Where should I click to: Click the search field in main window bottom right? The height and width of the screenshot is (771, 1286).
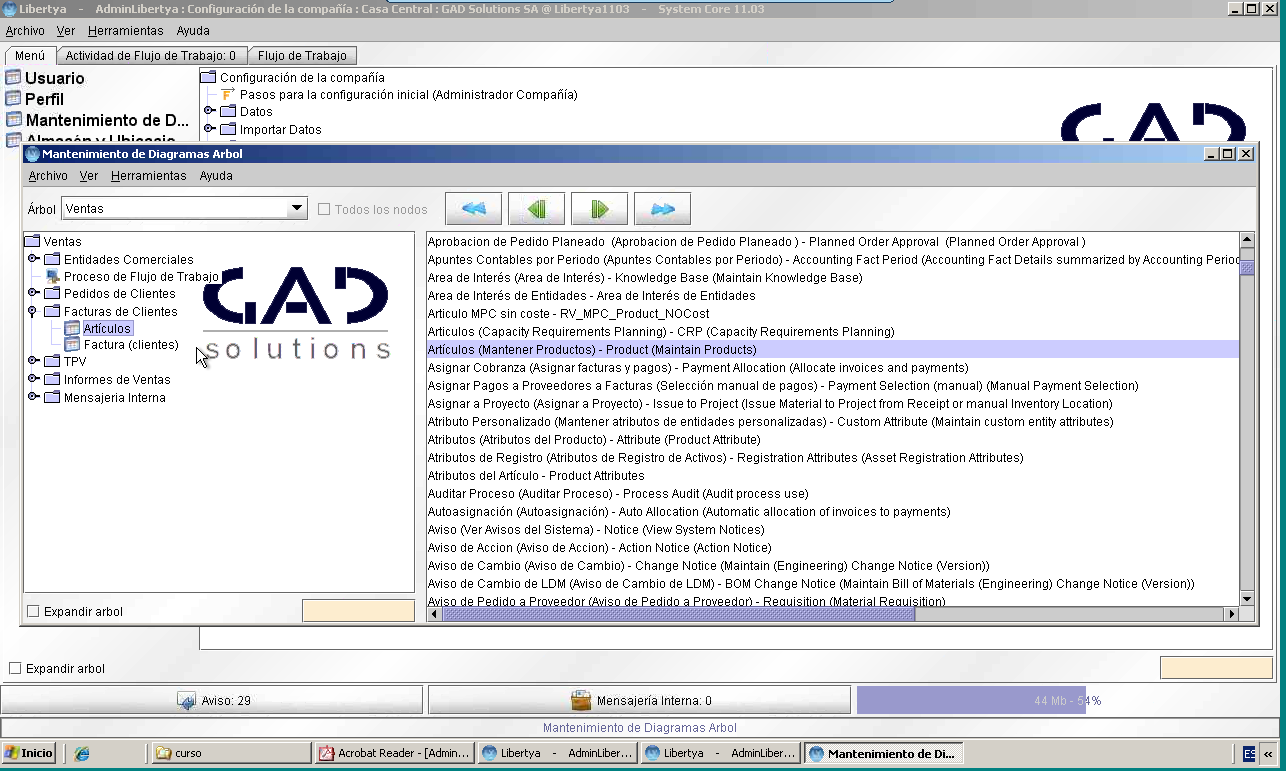(1216, 667)
